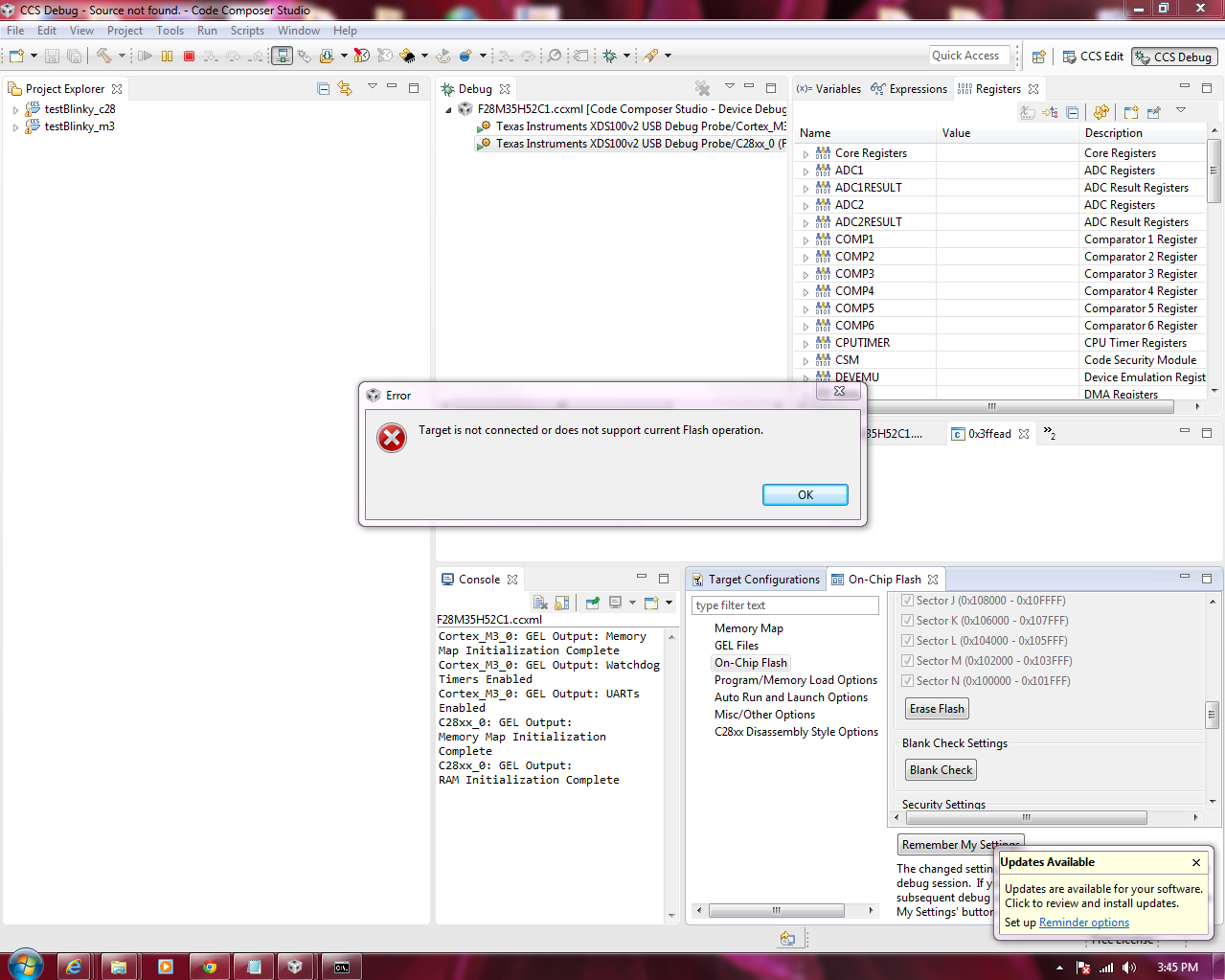This screenshot has height=980, width=1225.
Task: Click the Restart toolbar icon
Action: (x=443, y=56)
